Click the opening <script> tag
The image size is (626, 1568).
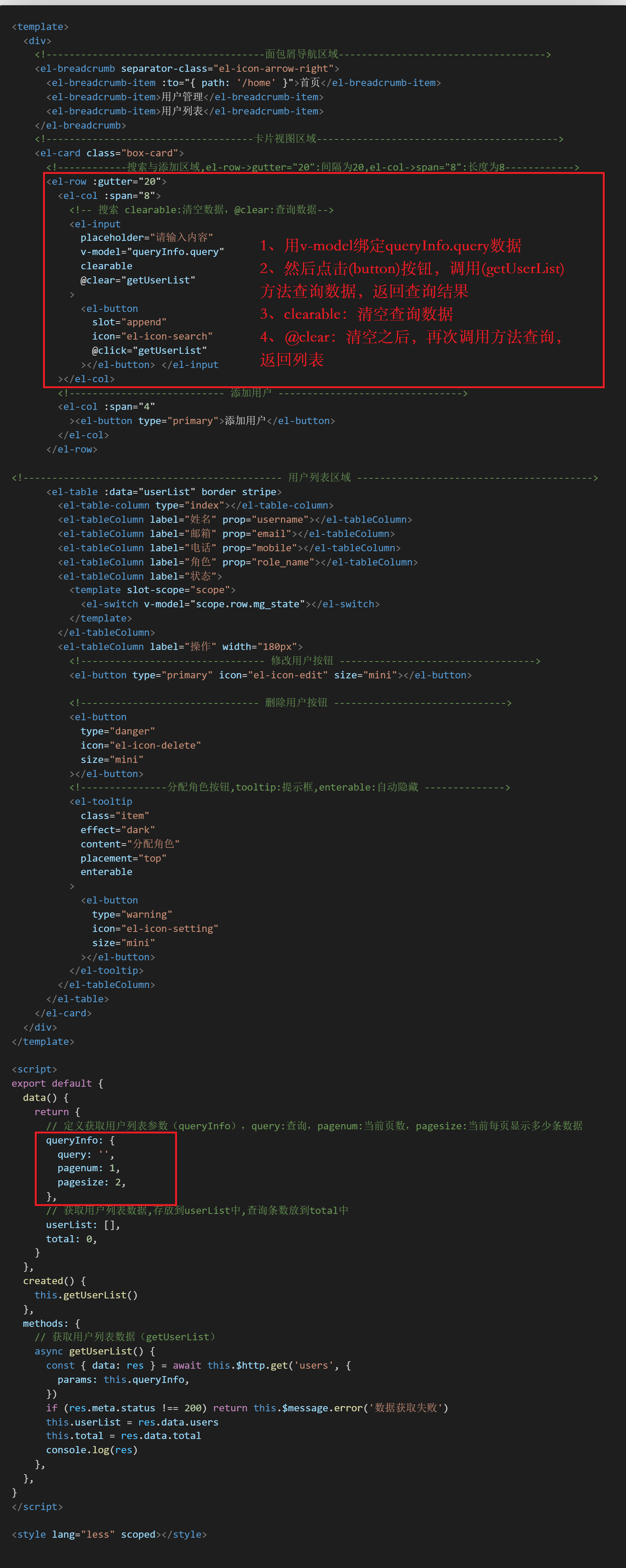tap(34, 1070)
